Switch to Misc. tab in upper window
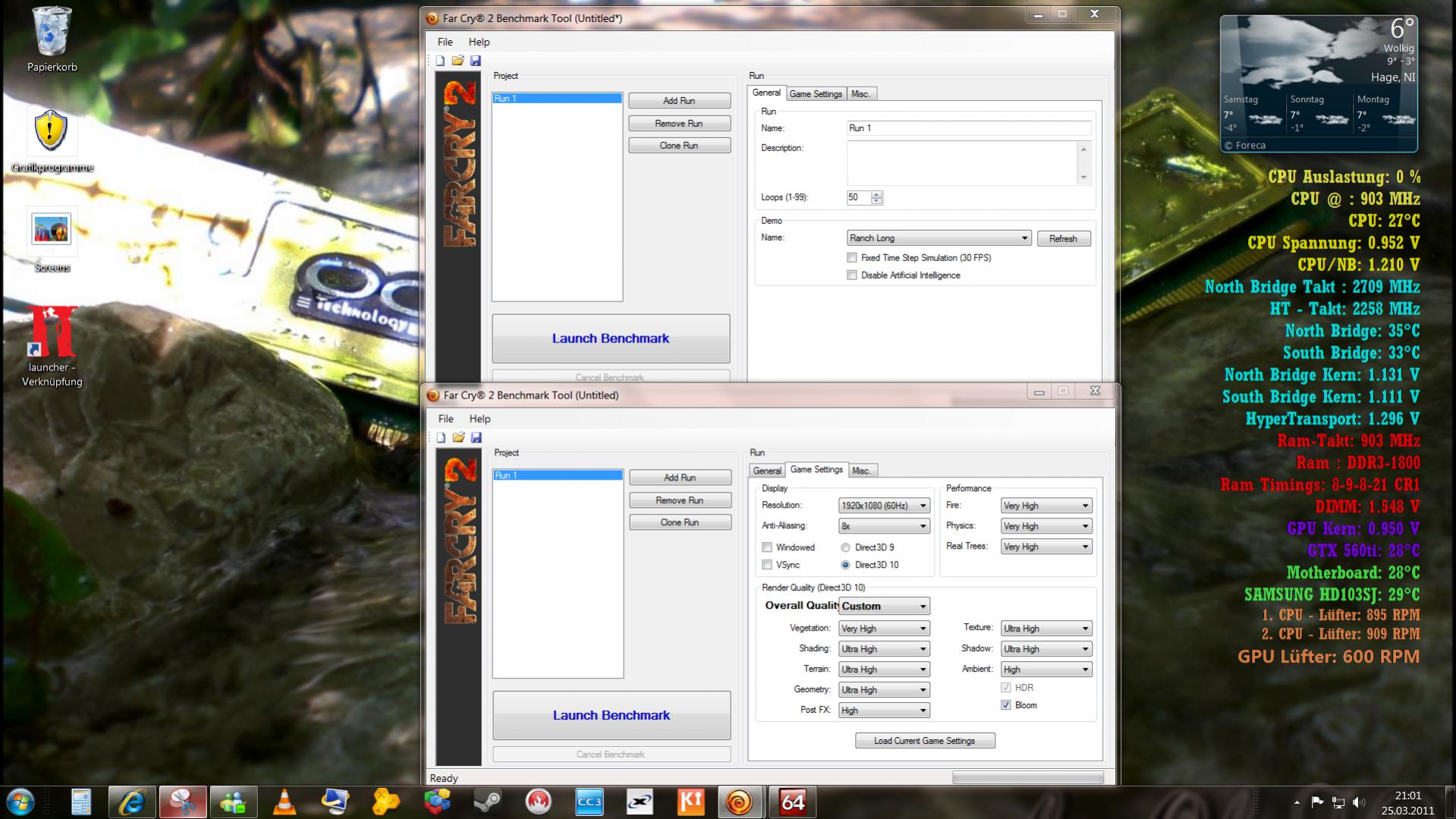 tap(860, 94)
